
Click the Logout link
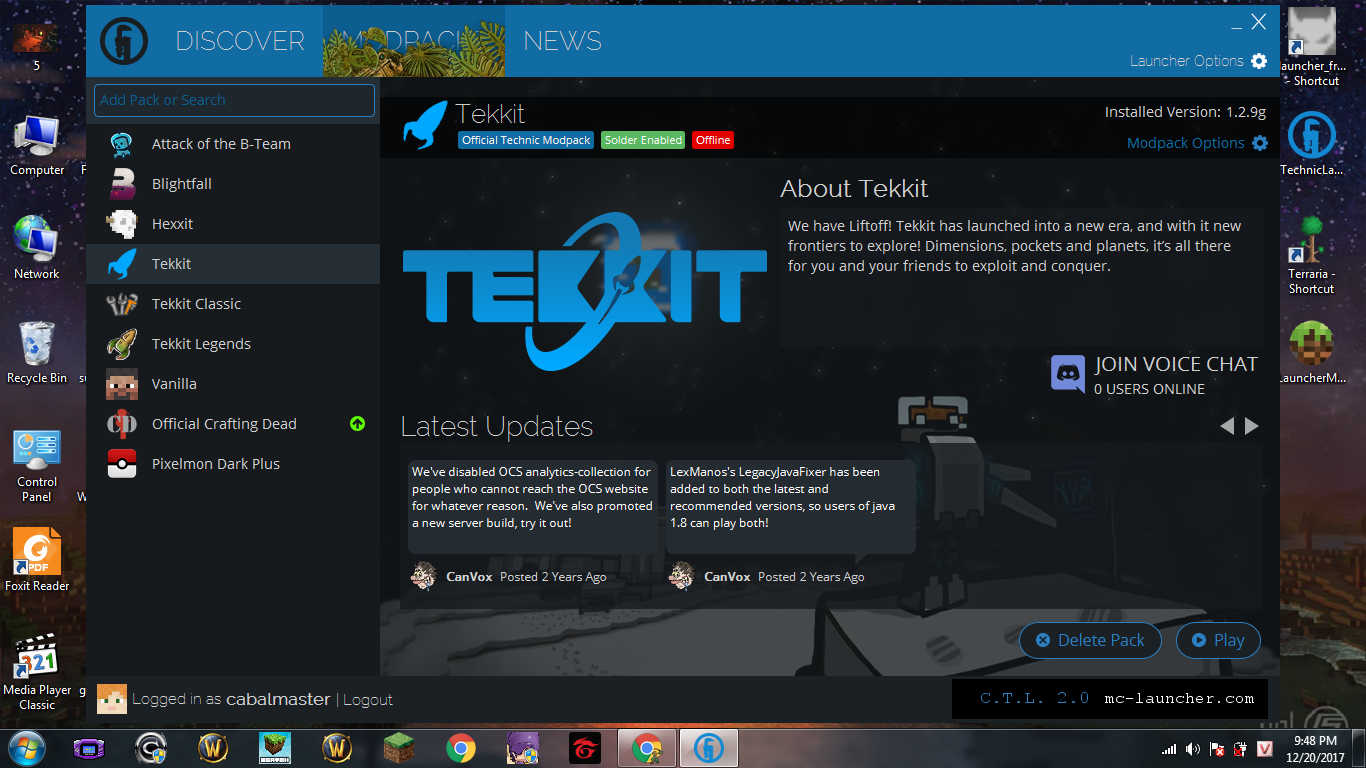tap(368, 699)
